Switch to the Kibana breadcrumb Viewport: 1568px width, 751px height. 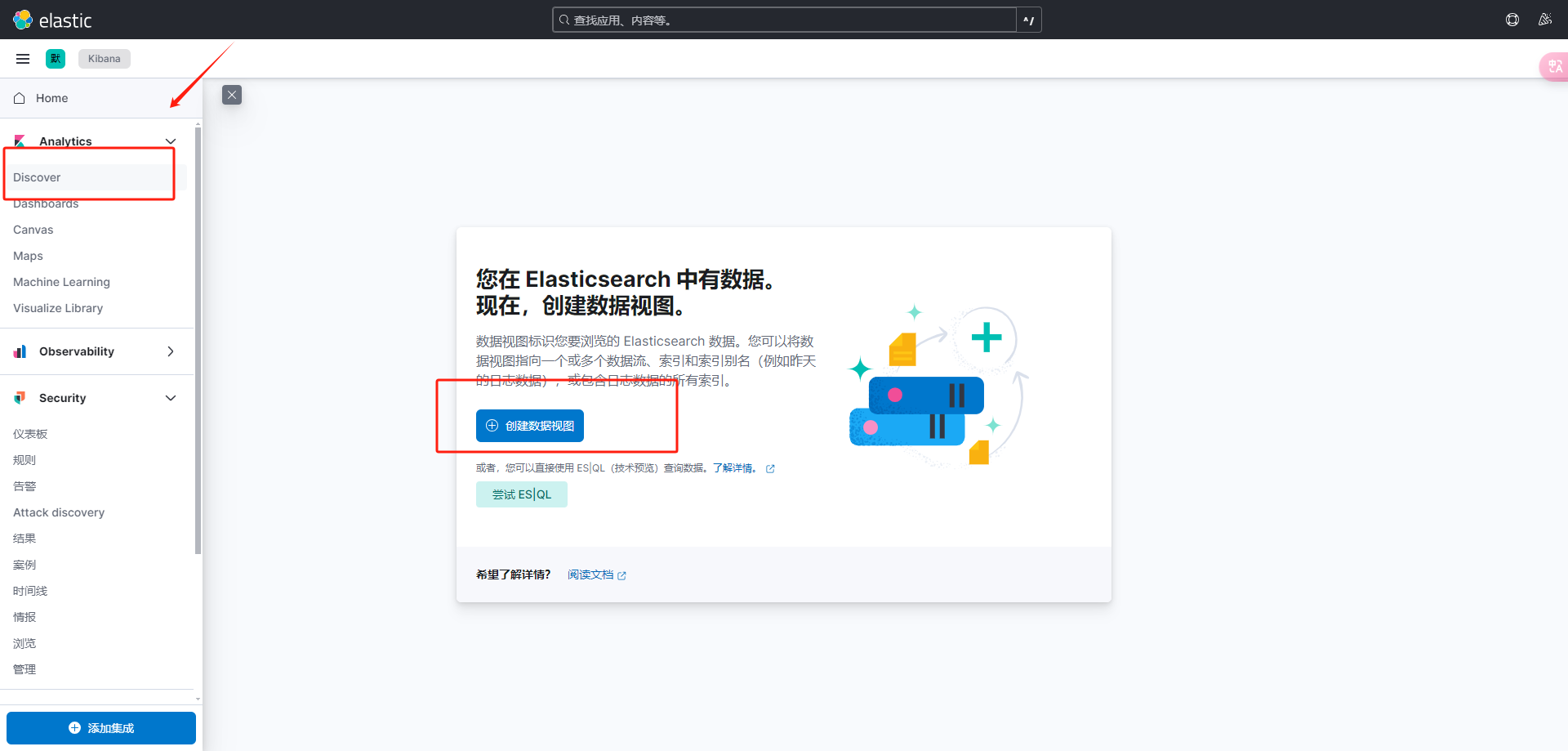104,58
